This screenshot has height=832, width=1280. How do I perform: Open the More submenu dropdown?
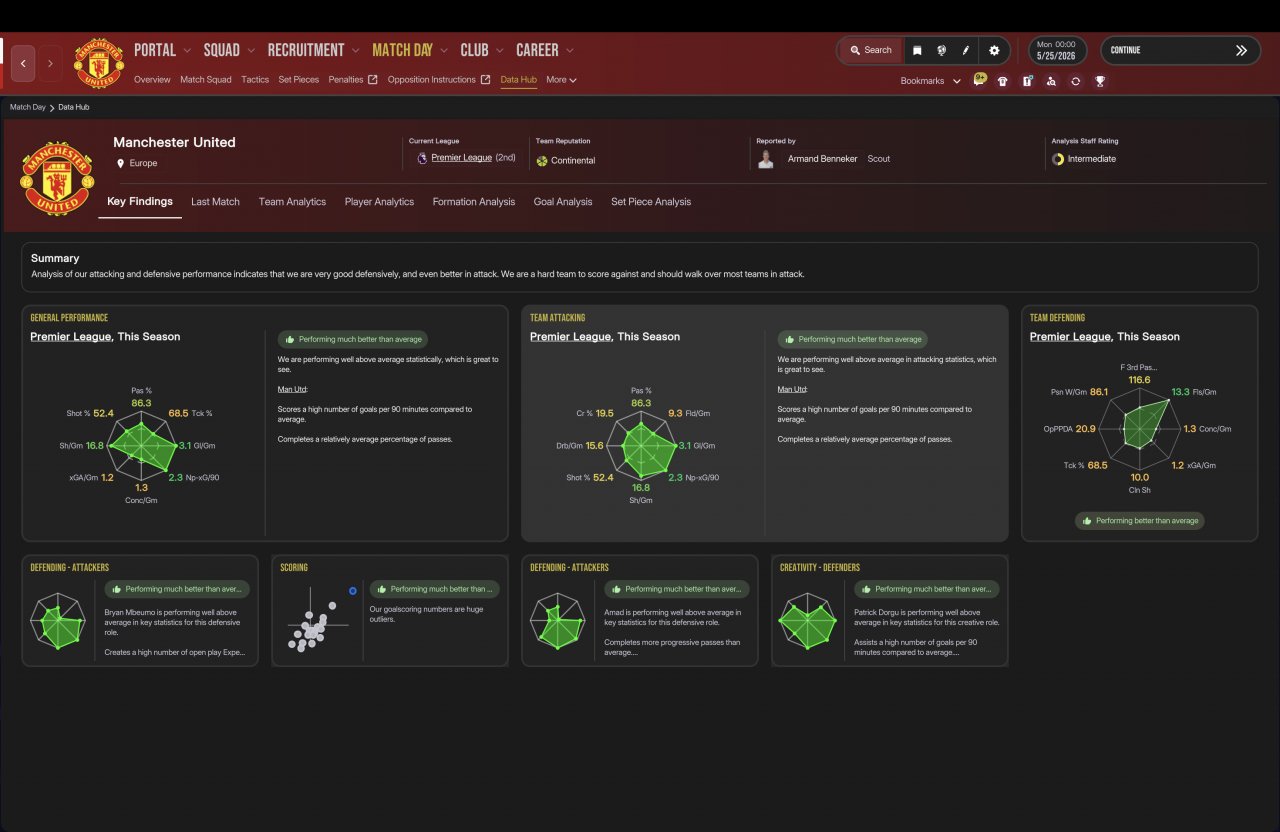click(x=561, y=80)
